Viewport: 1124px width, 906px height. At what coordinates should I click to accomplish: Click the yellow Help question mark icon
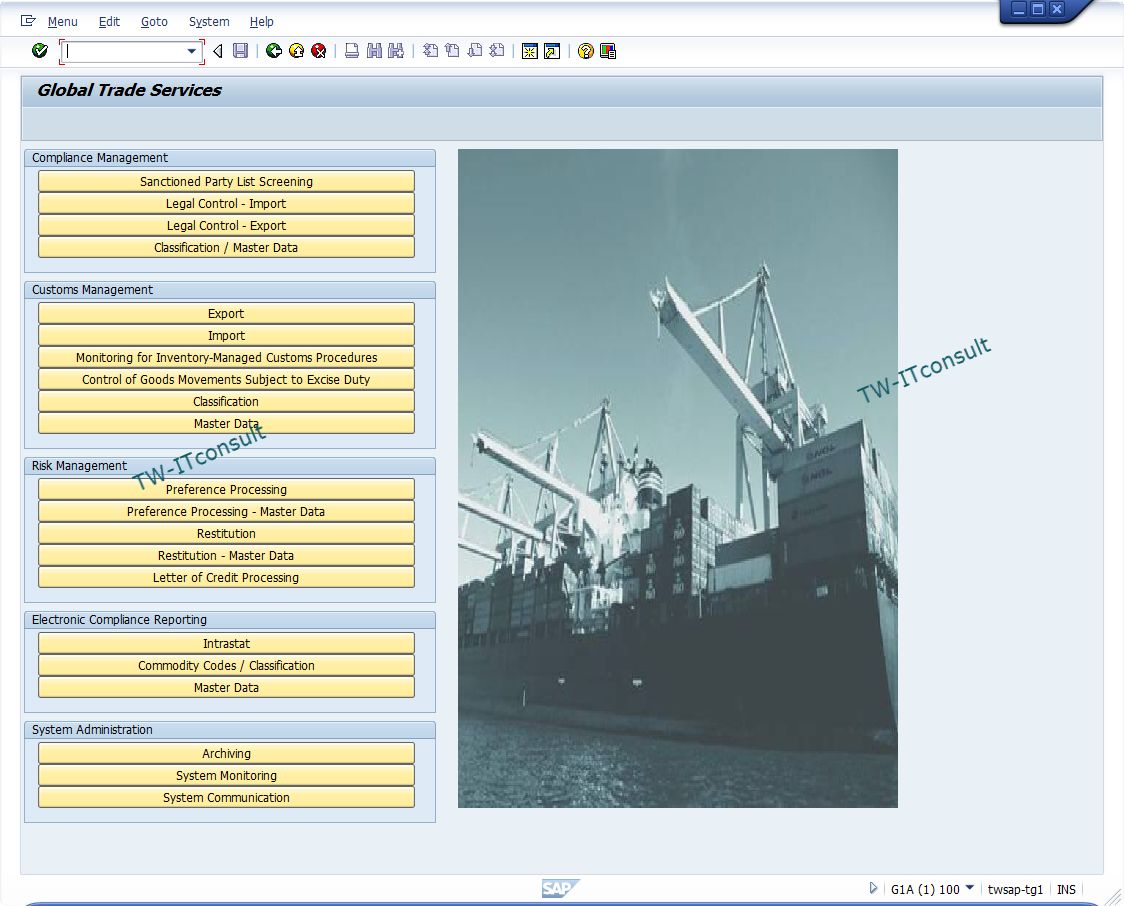tap(586, 51)
